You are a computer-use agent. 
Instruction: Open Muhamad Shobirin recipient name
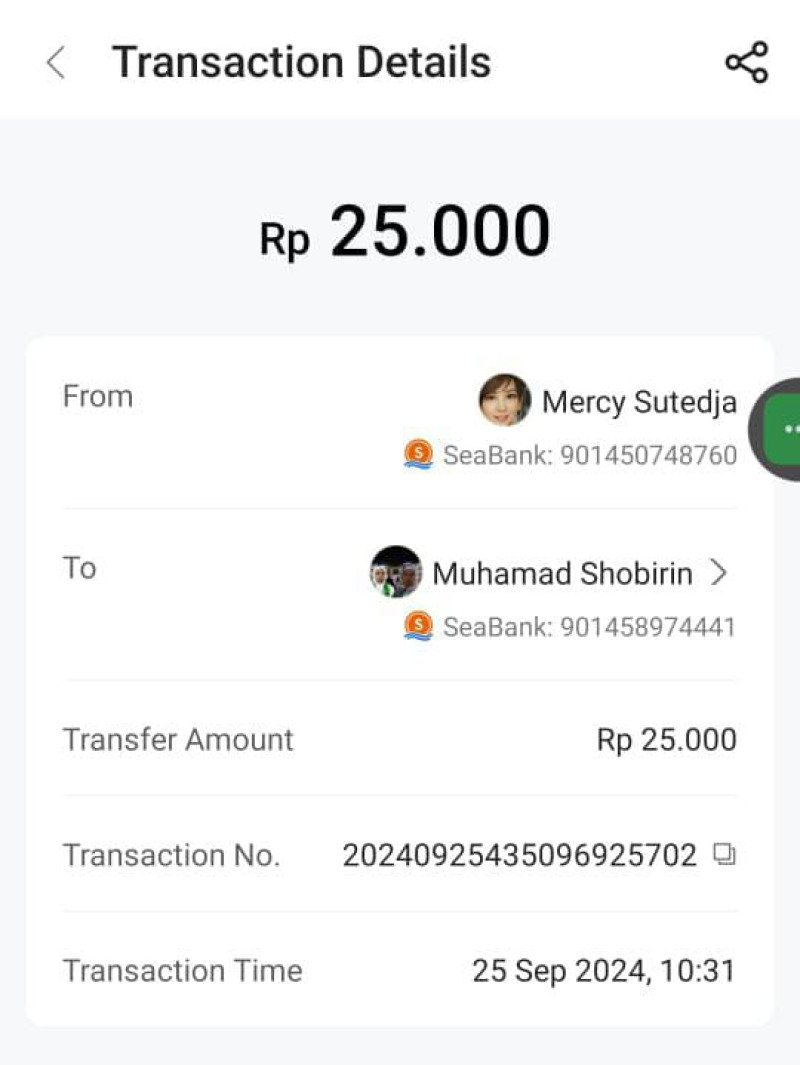tap(562, 573)
